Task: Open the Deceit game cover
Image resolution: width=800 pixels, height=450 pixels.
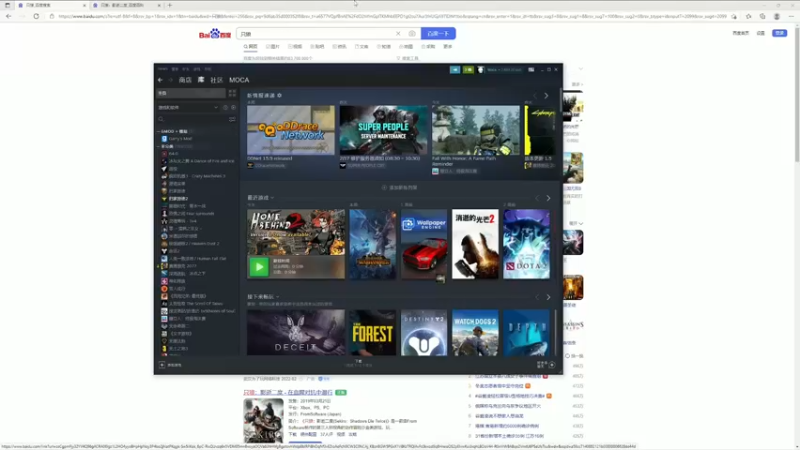Action: (x=296, y=333)
